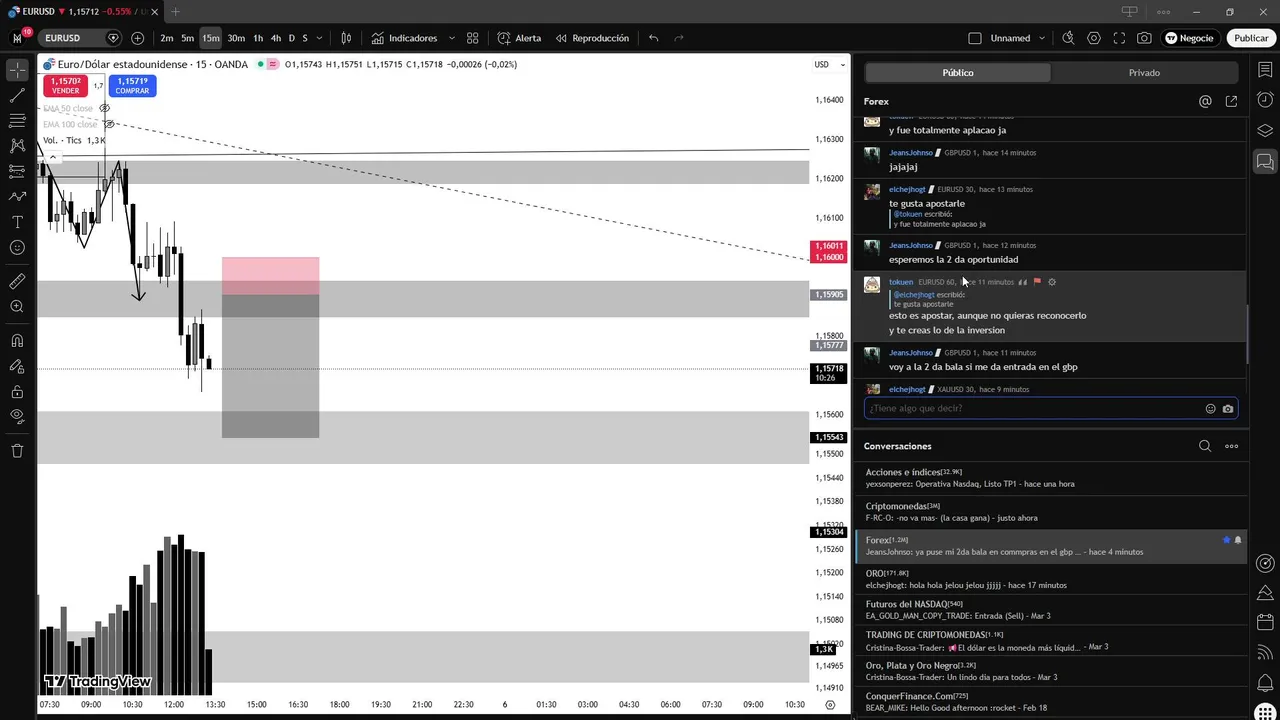Undo the last chart action
This screenshot has height=720, width=1280.
653,38
